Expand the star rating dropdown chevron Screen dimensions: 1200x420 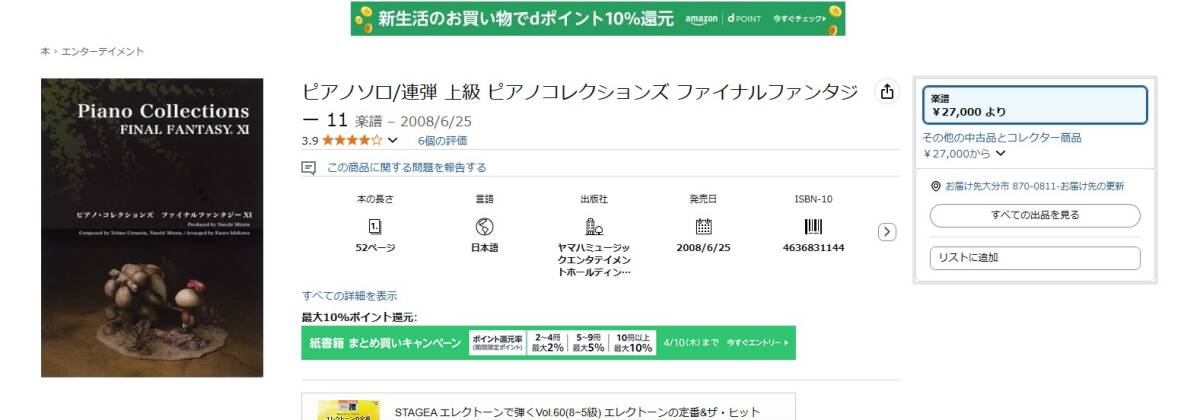click(392, 141)
